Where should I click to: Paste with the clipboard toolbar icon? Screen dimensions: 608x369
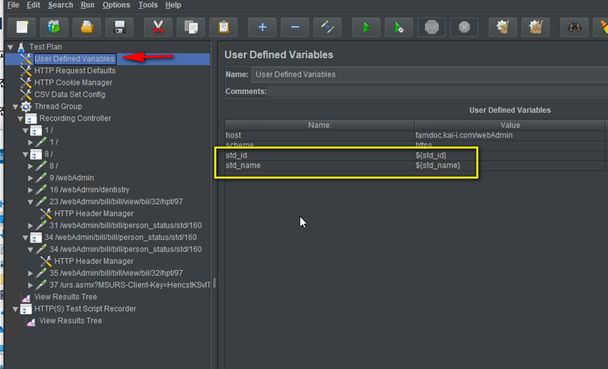click(x=223, y=27)
